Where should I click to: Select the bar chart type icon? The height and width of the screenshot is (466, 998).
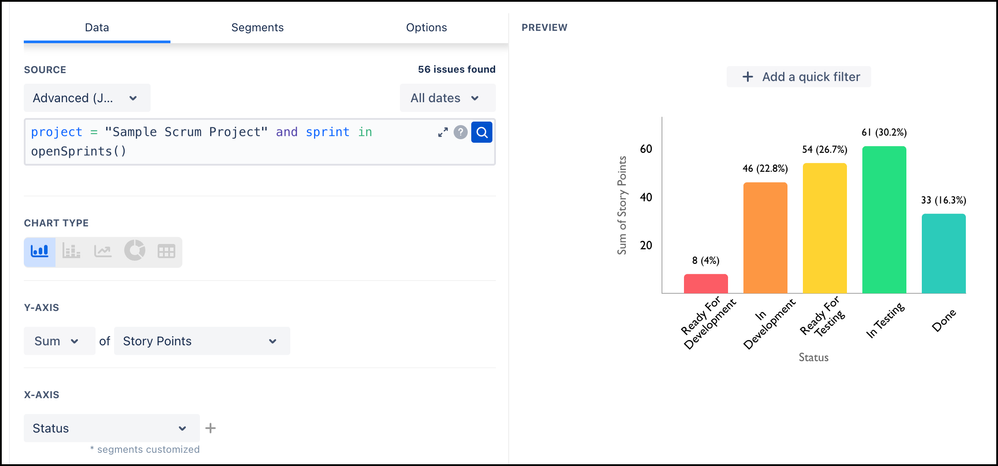39,251
